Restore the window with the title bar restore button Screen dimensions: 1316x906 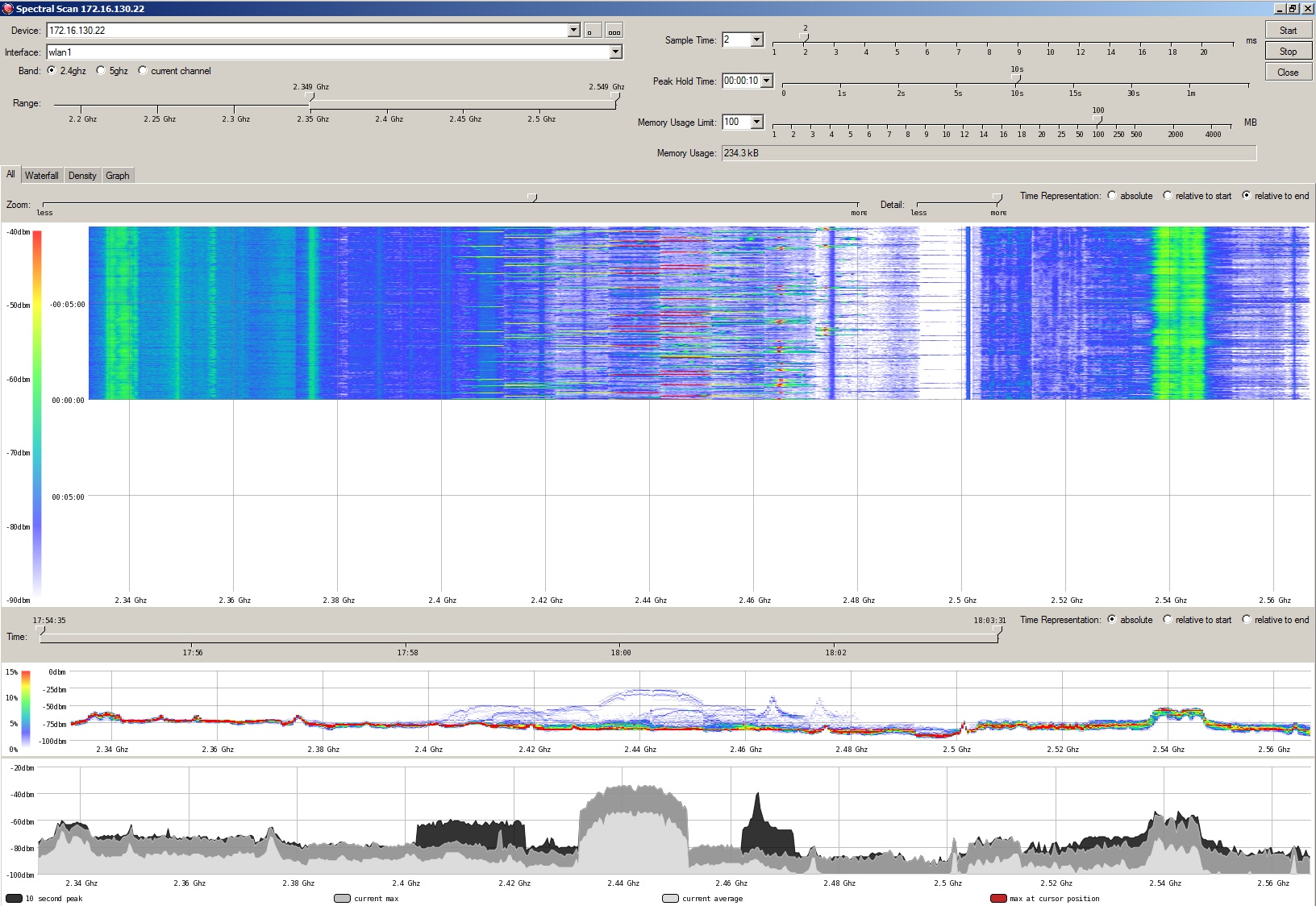click(x=1293, y=9)
